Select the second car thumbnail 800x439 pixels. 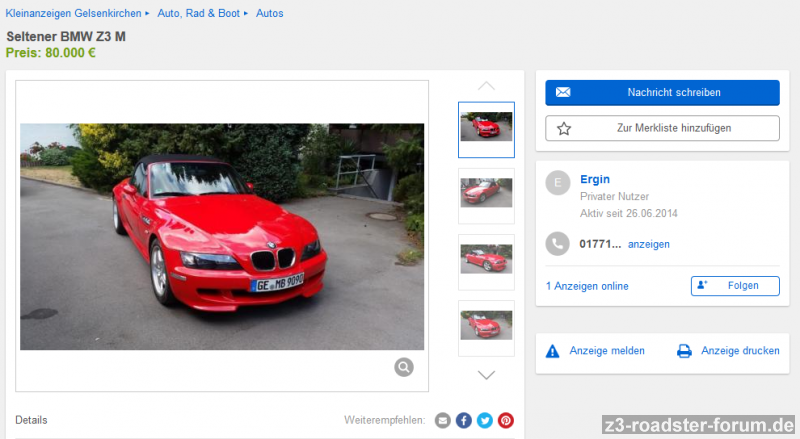point(486,194)
